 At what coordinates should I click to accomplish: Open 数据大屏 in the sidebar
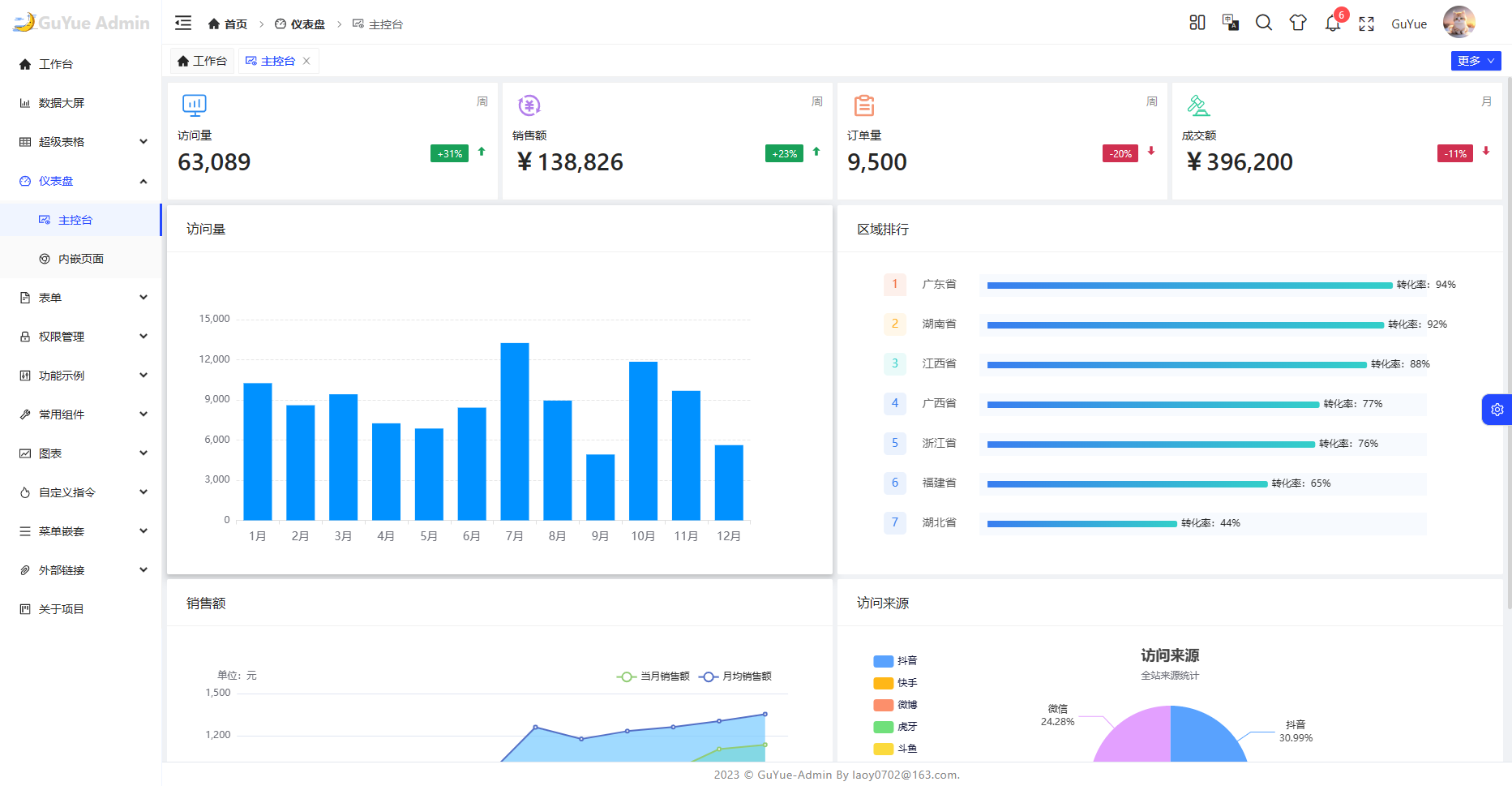(x=81, y=103)
